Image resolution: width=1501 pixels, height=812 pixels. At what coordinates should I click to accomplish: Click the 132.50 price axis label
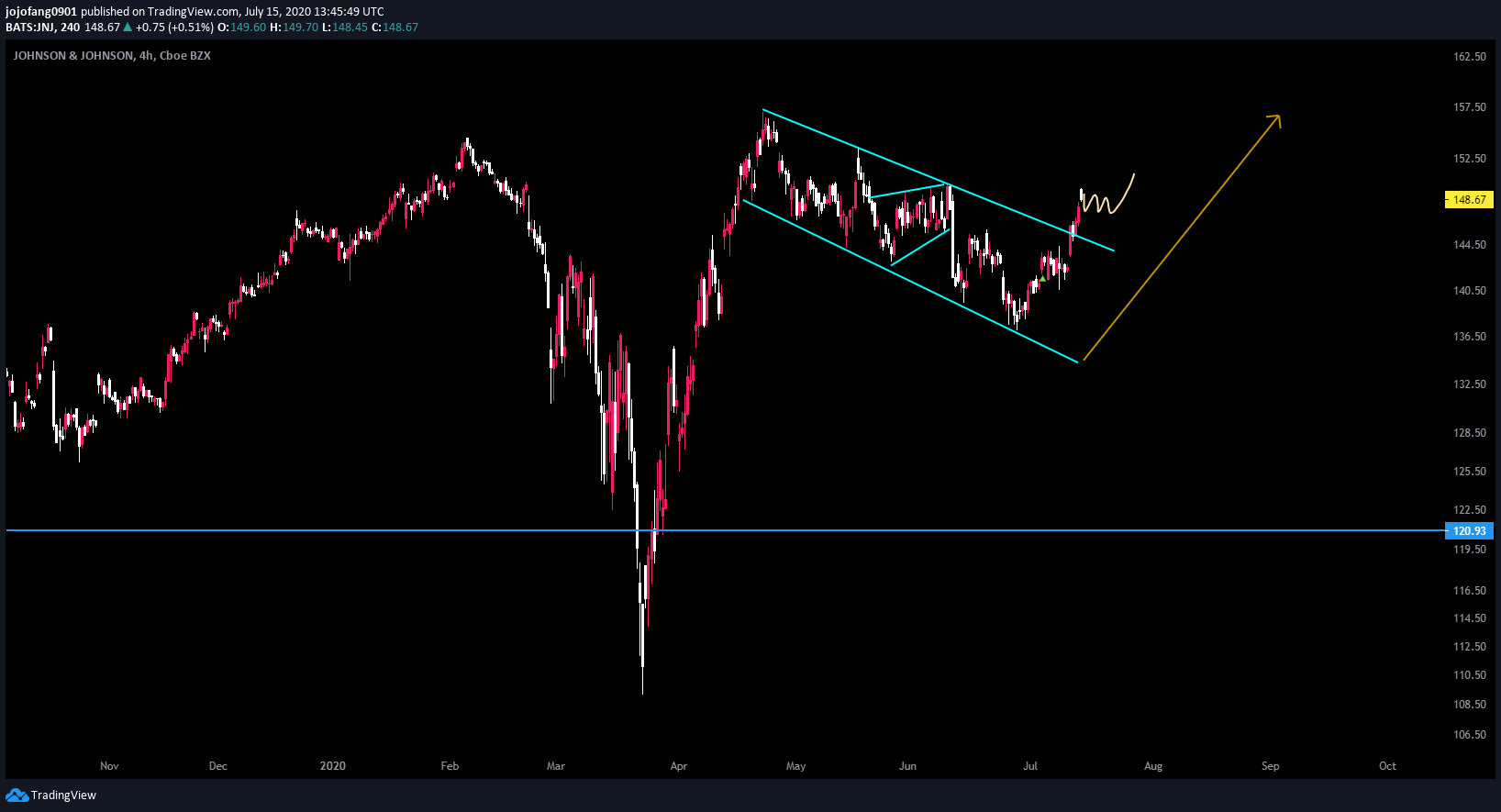tap(1470, 384)
